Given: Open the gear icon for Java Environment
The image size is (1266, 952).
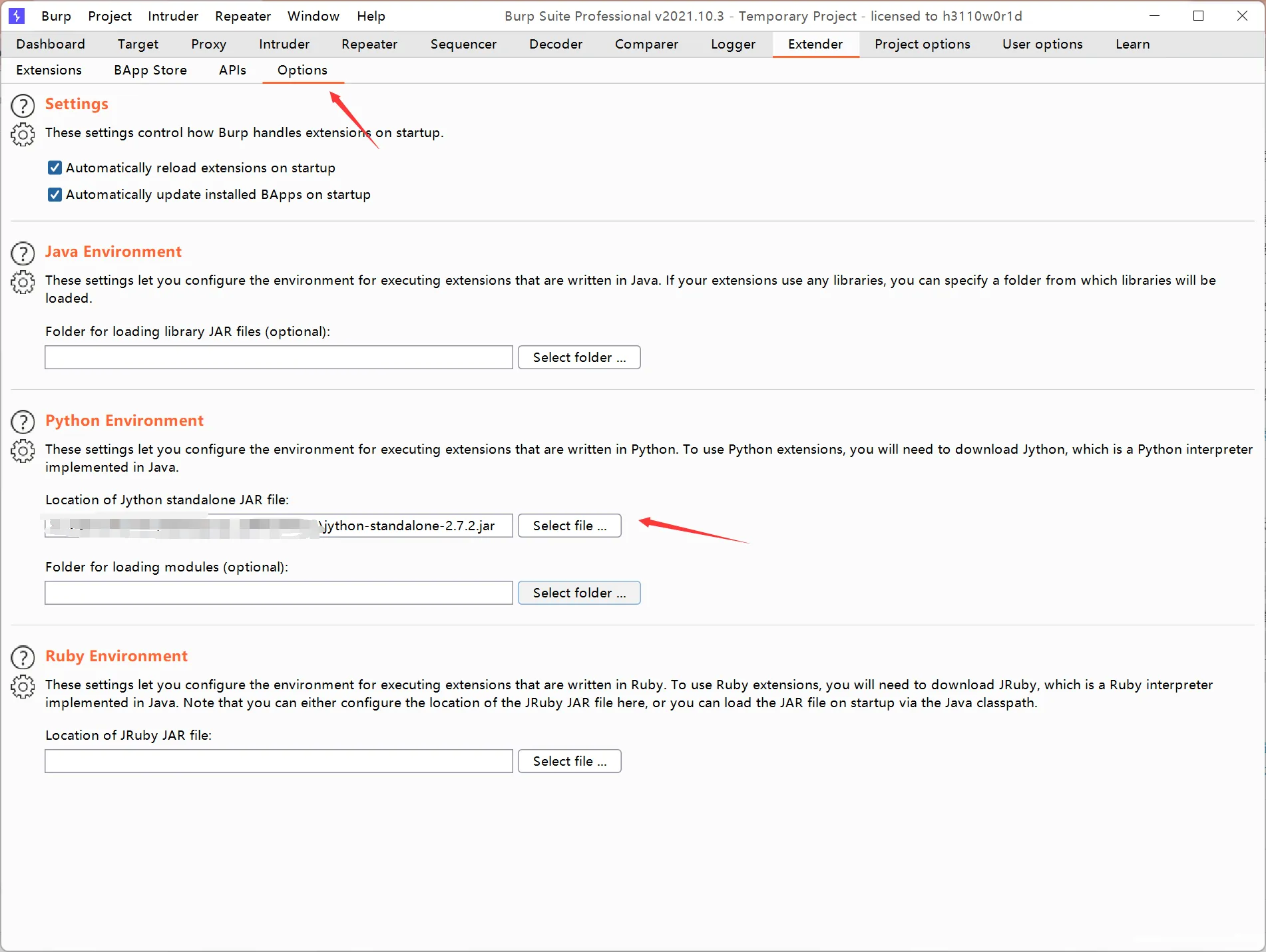Looking at the screenshot, I should click(23, 282).
